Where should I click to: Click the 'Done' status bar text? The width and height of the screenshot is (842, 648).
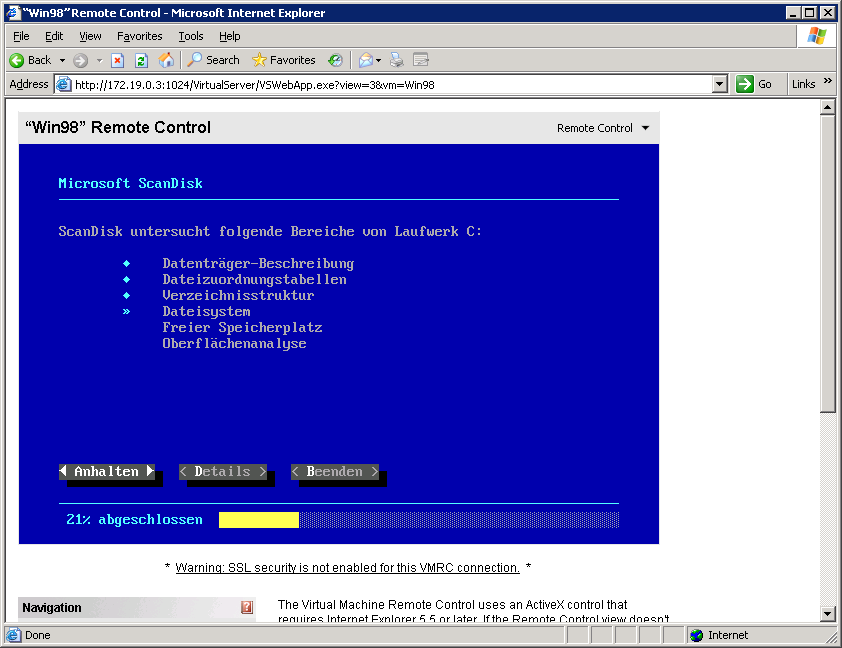pyautogui.click(x=38, y=635)
